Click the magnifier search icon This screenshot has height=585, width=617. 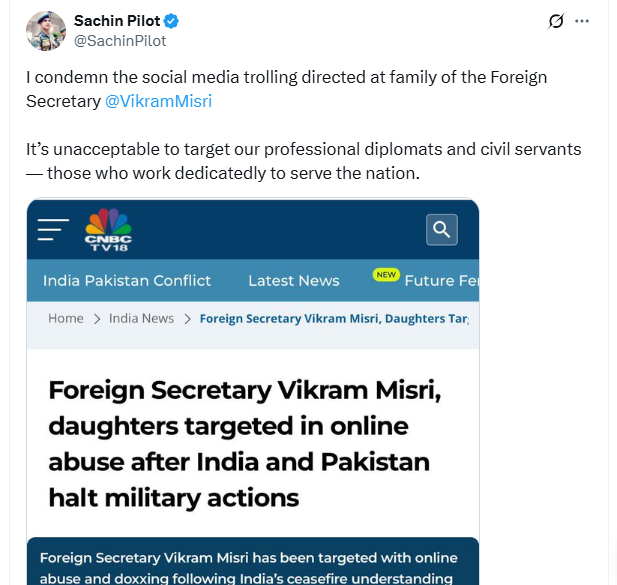click(442, 230)
